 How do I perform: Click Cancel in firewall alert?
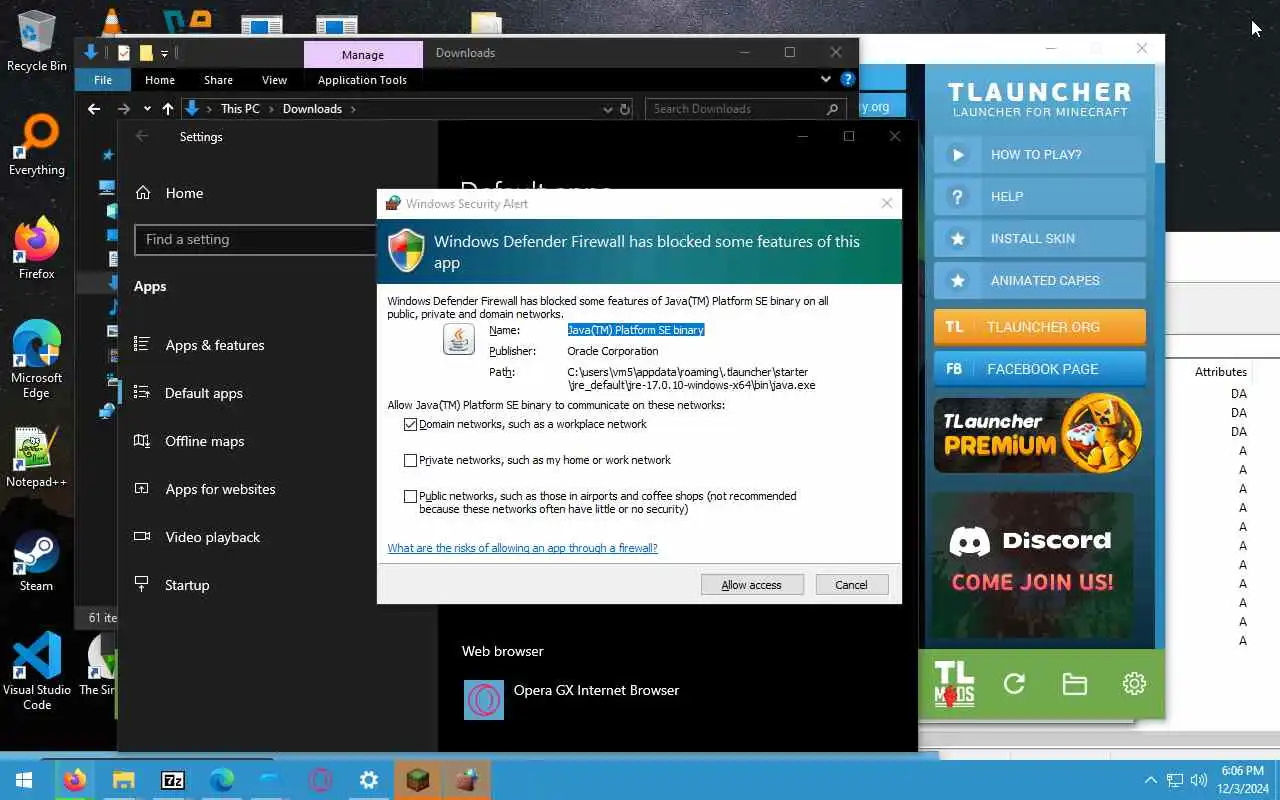(851, 585)
